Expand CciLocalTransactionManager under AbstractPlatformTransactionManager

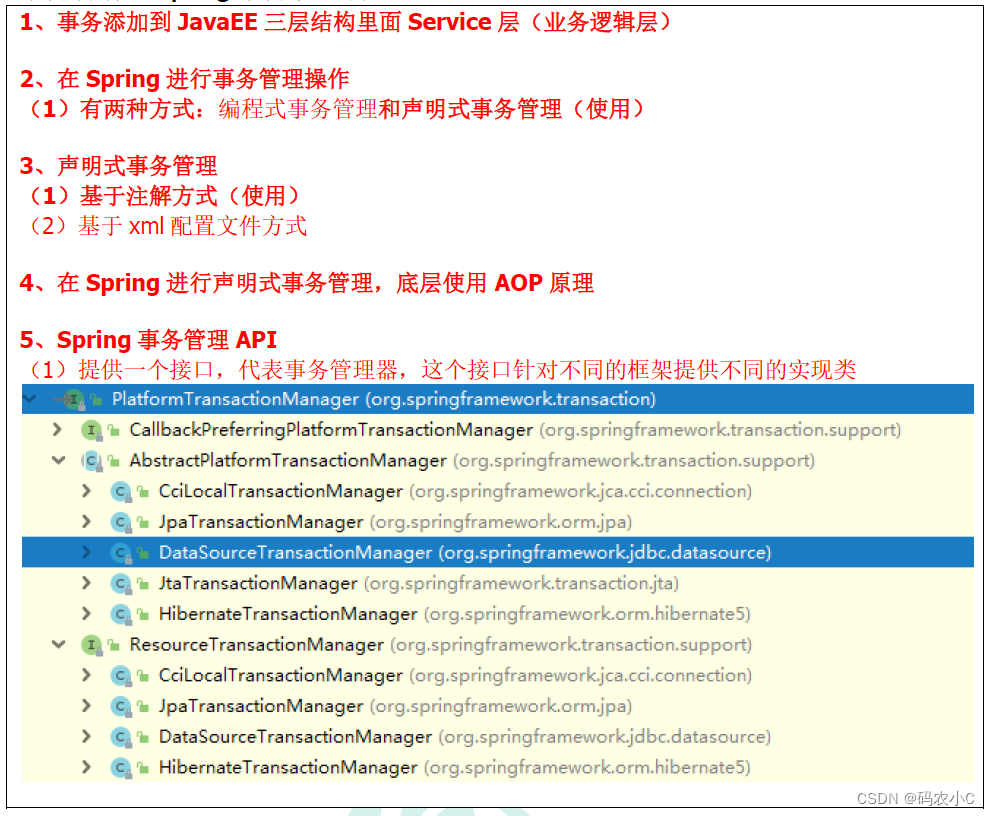[86, 491]
